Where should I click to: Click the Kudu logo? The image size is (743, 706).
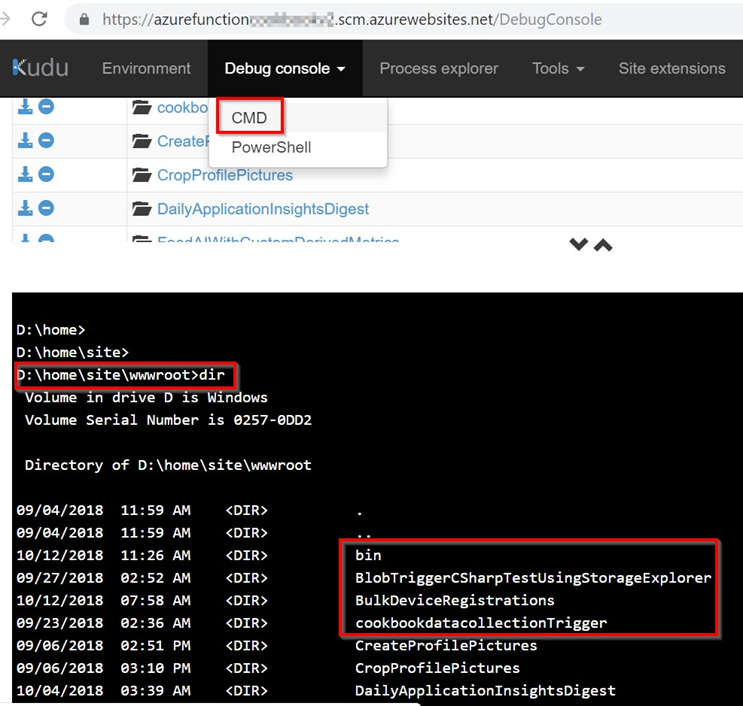pos(40,68)
